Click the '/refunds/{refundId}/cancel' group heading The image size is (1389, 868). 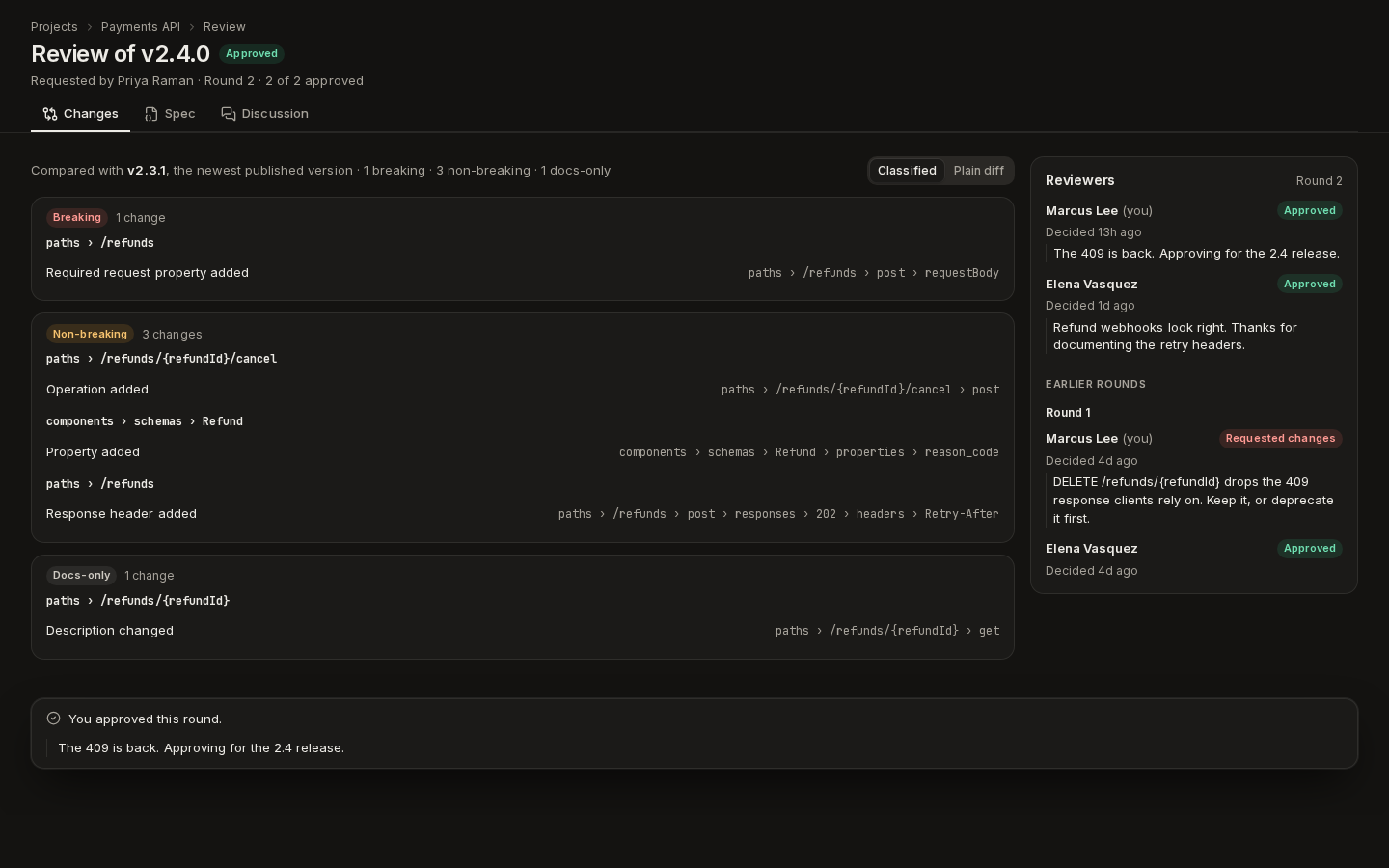pyautogui.click(x=161, y=359)
